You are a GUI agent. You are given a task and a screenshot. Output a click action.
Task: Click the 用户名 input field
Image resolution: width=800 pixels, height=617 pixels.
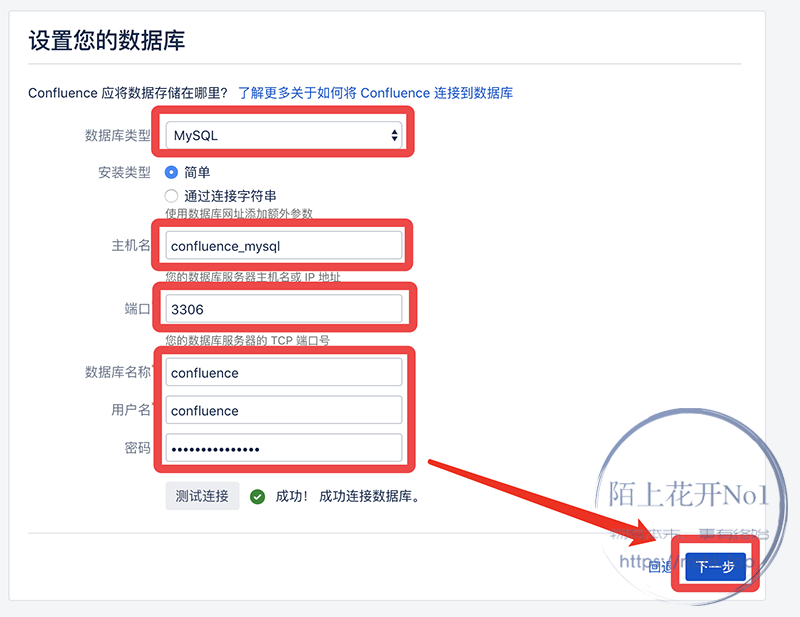click(284, 410)
